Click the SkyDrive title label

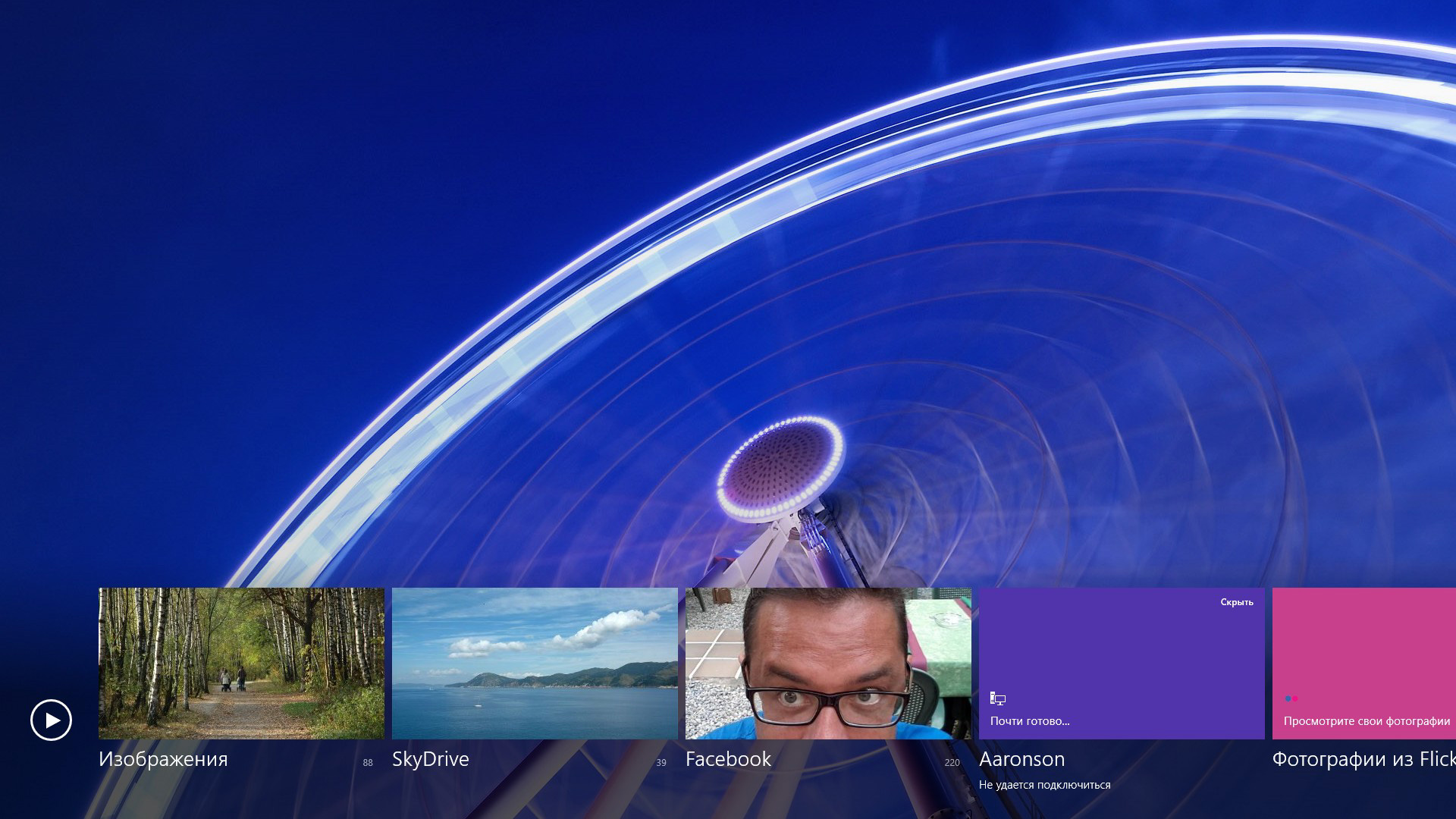tap(430, 759)
